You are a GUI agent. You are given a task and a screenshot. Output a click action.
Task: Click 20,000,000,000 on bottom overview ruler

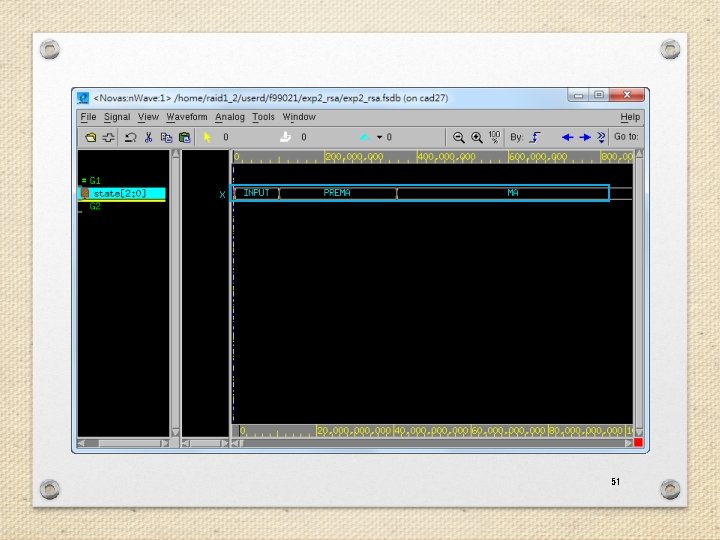coord(354,431)
